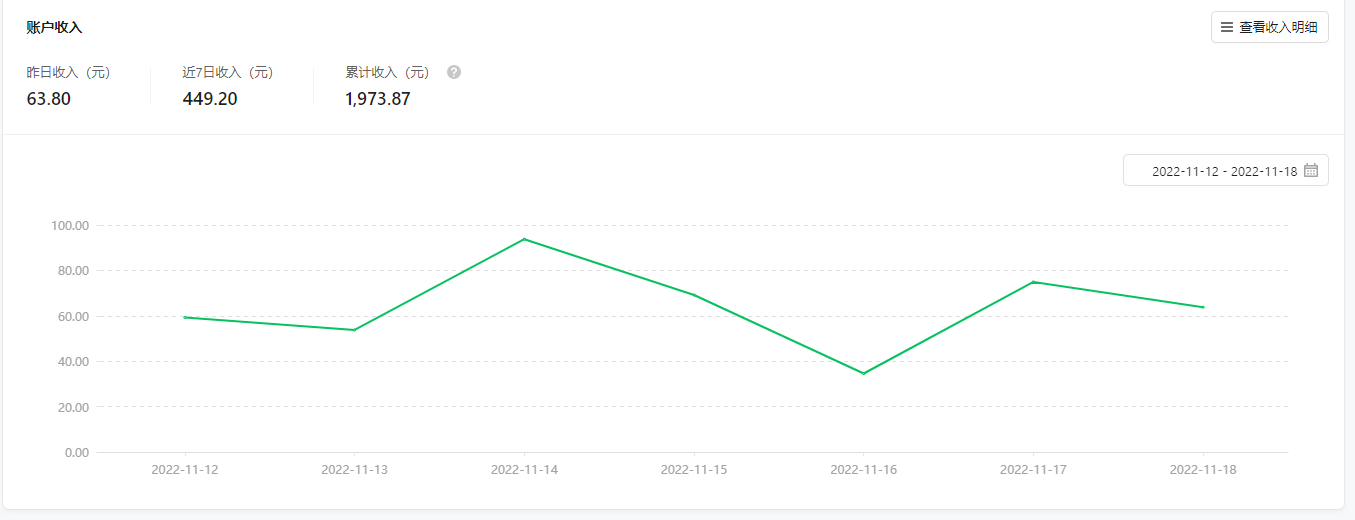Image resolution: width=1355 pixels, height=520 pixels.
Task: Select the line point above 2022-11-13
Action: click(354, 330)
